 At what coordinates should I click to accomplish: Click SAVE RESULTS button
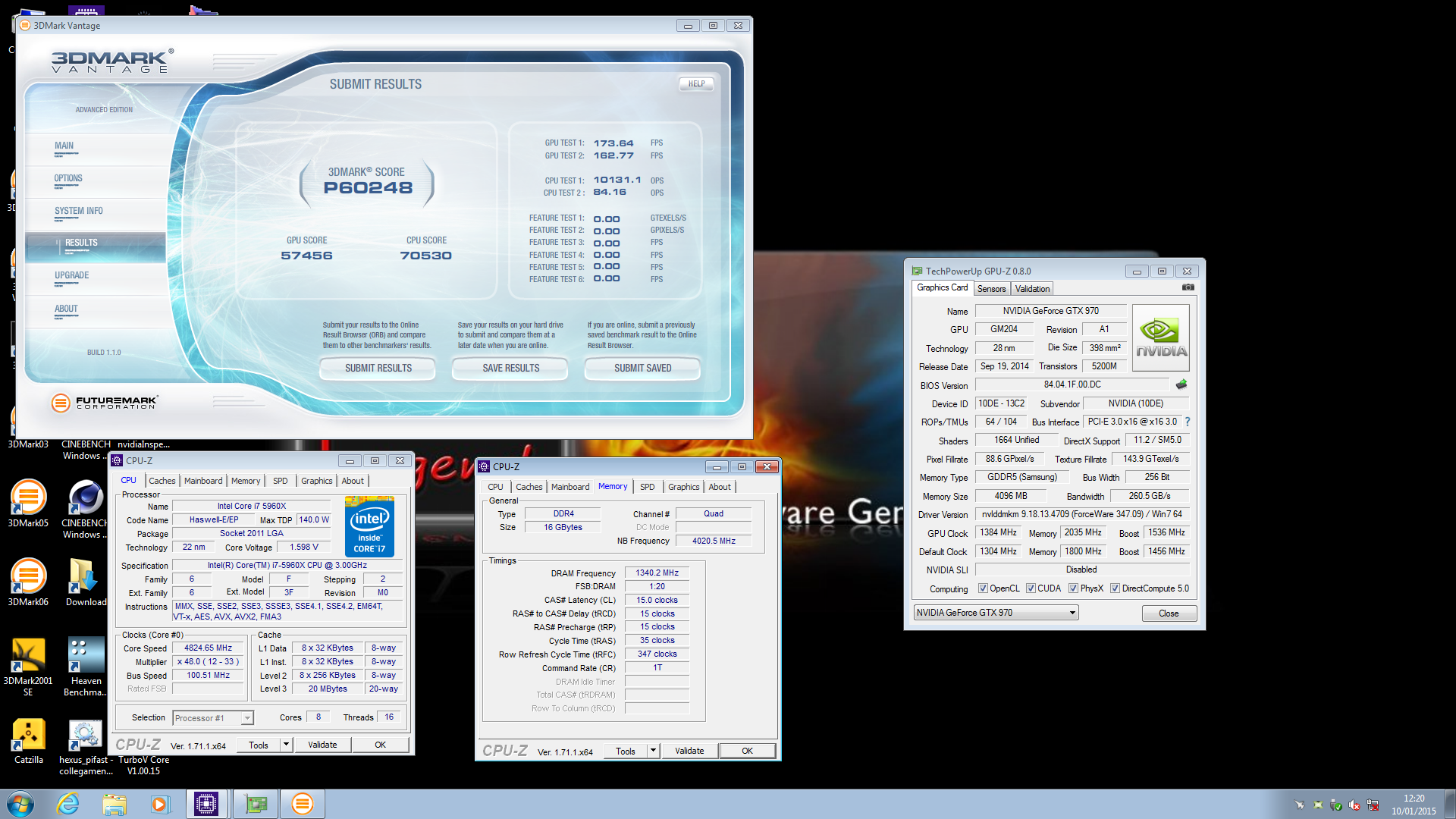510,368
